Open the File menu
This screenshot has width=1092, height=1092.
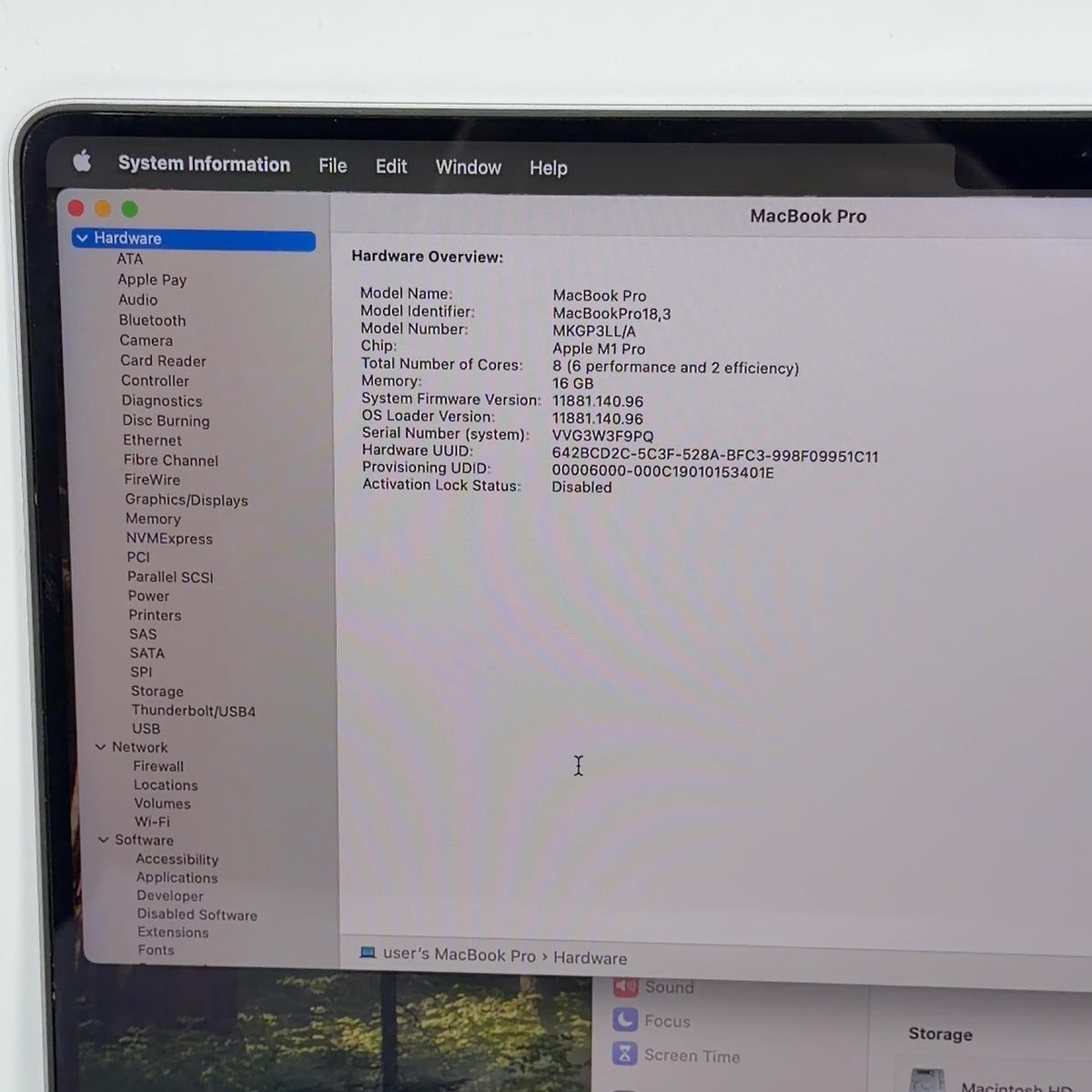332,166
